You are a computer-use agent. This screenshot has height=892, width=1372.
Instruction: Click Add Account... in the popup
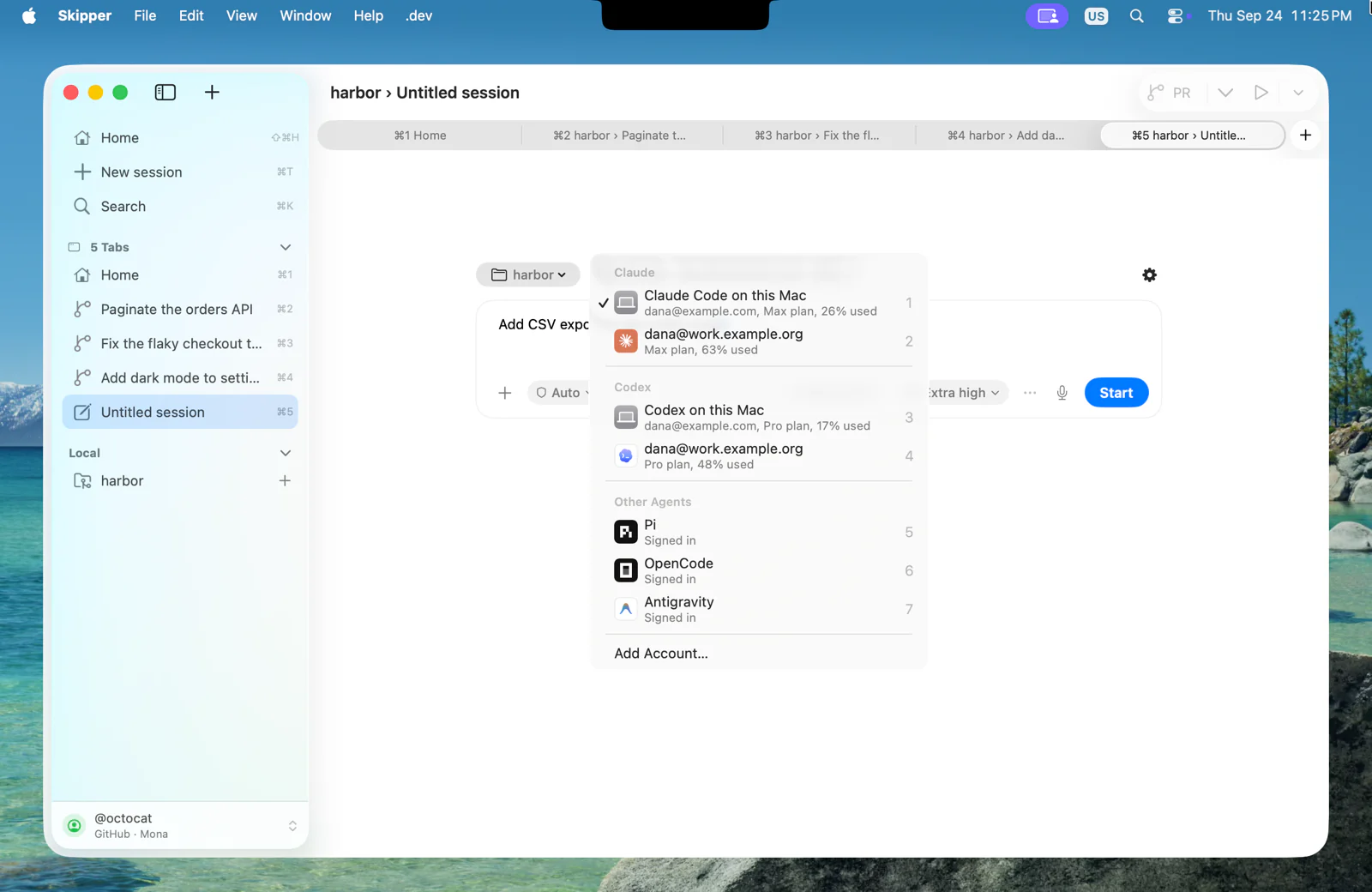point(661,654)
